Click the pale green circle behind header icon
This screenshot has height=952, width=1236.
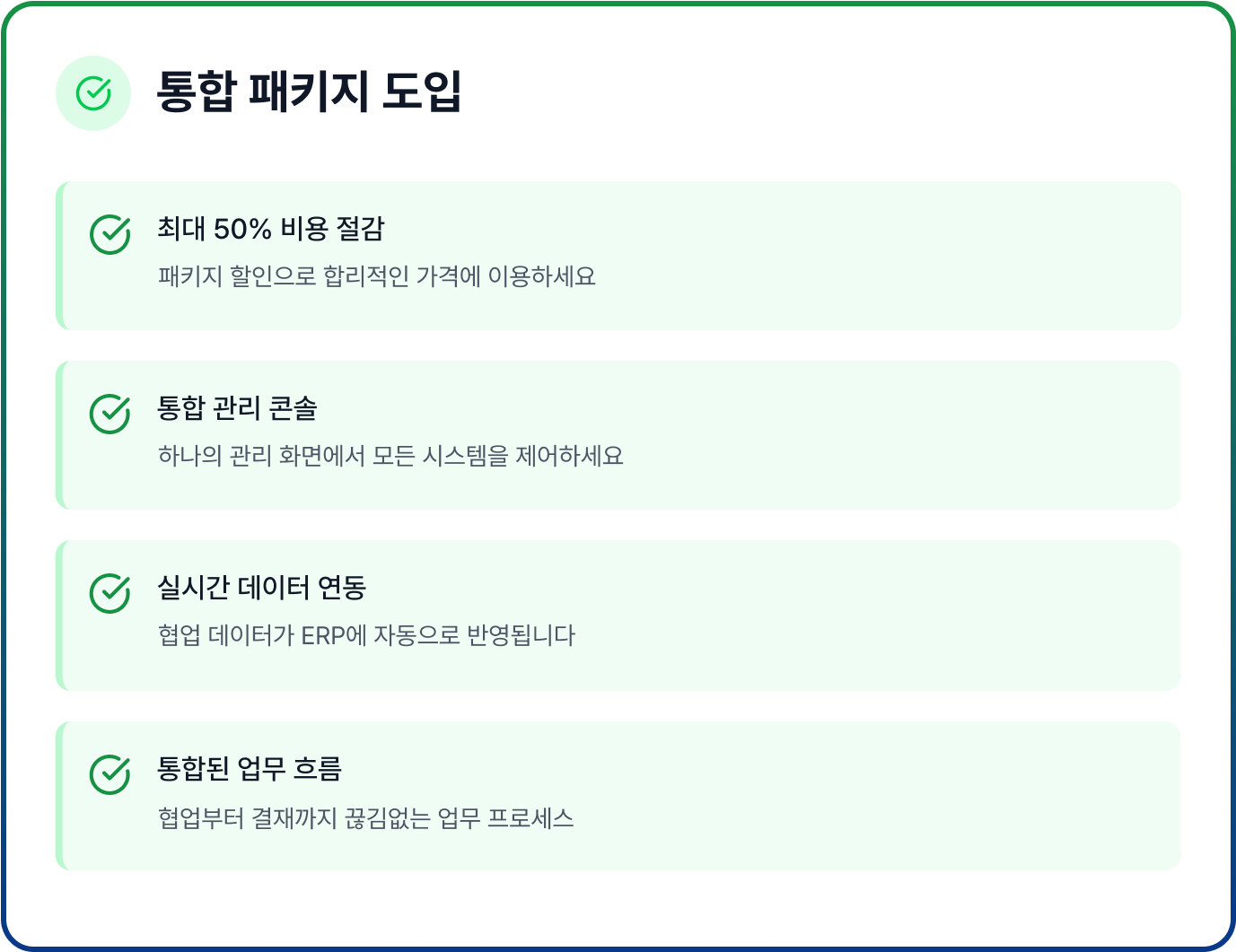(93, 93)
